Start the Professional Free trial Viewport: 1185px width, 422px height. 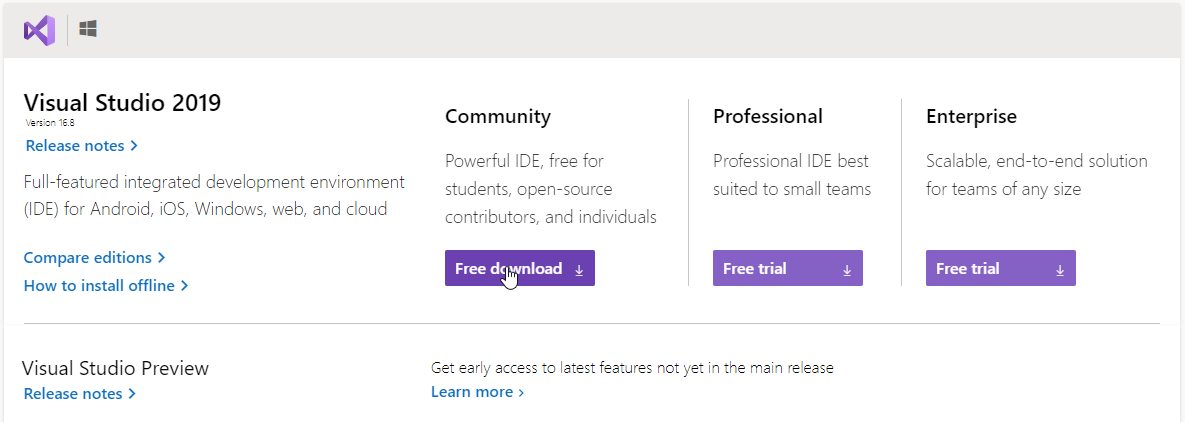pos(755,268)
